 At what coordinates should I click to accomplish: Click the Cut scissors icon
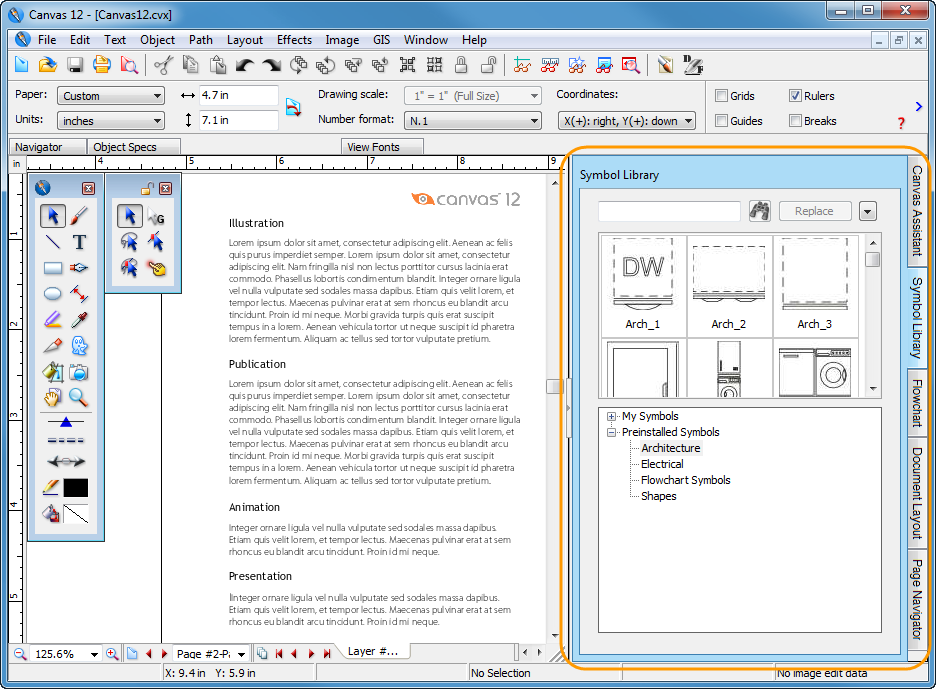tap(163, 65)
